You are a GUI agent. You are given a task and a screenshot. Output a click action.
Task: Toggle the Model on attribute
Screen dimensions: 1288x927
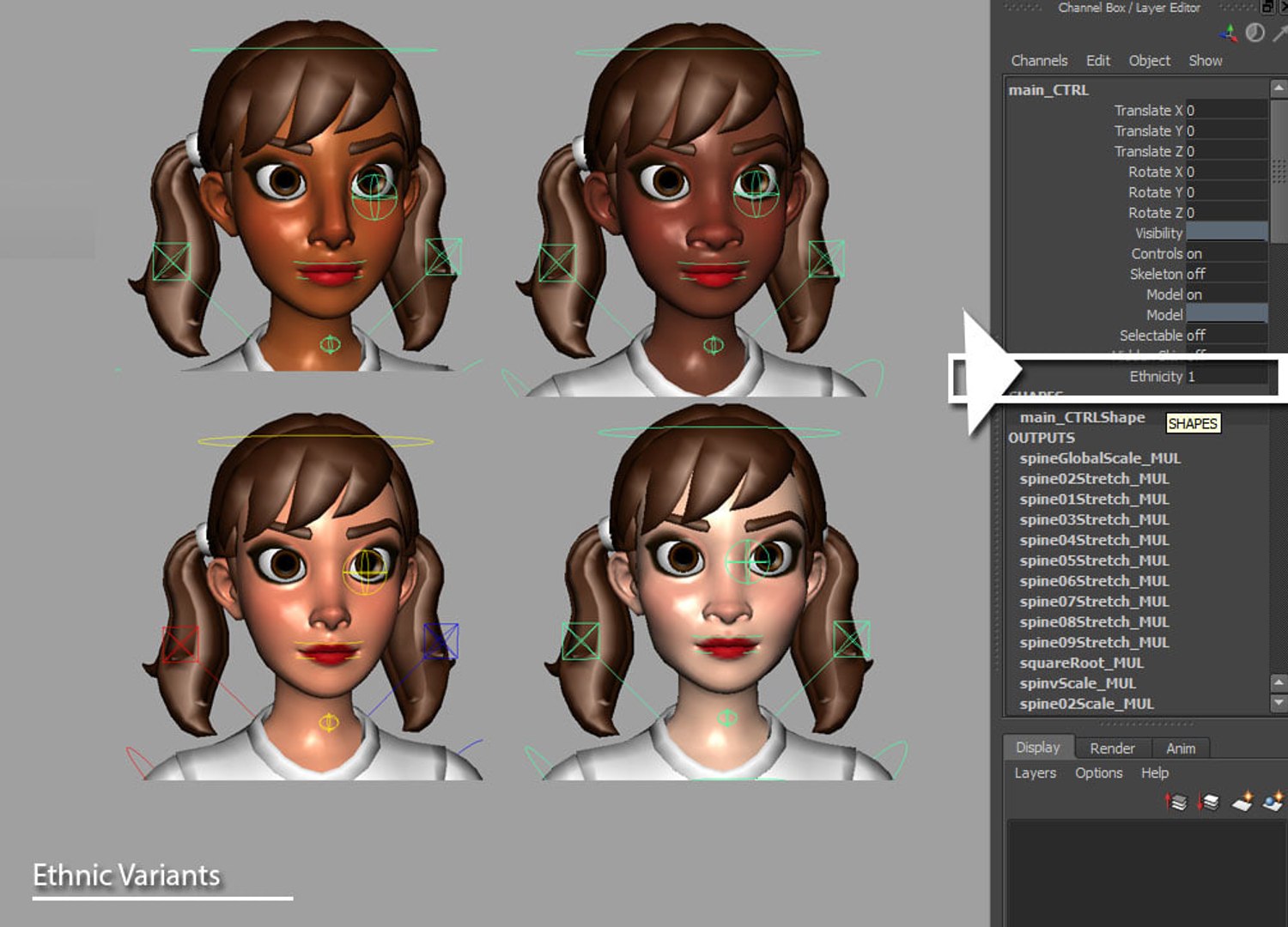pyautogui.click(x=1226, y=294)
